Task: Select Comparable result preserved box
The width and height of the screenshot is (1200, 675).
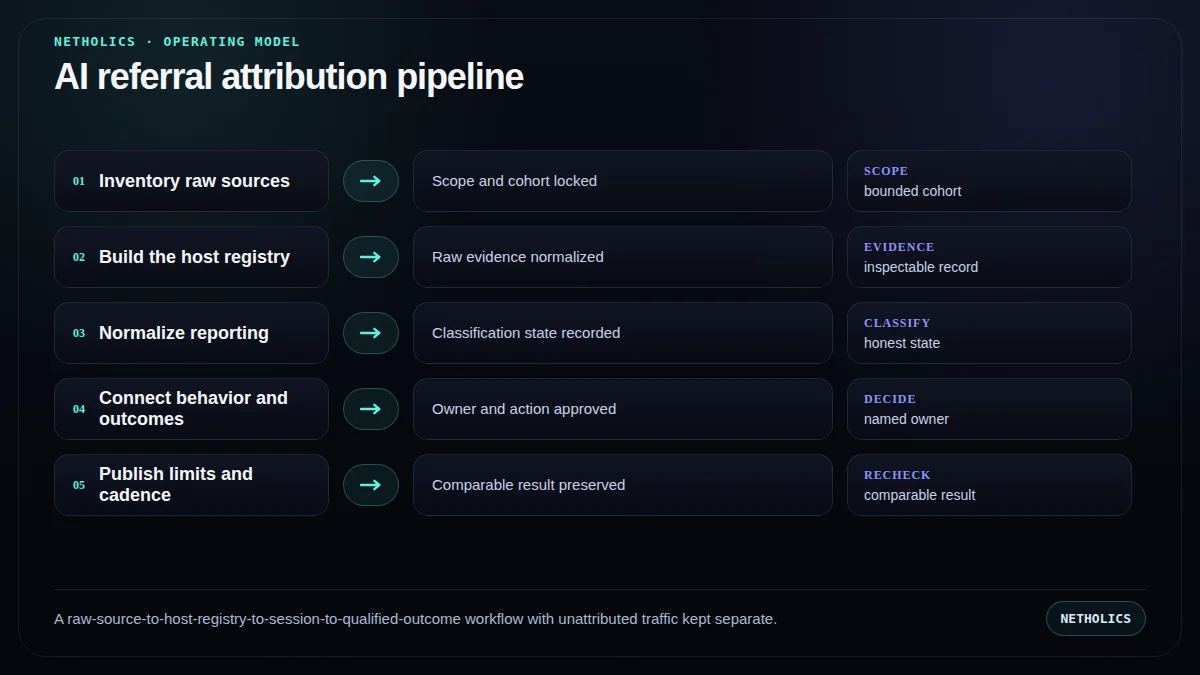Action: point(623,485)
